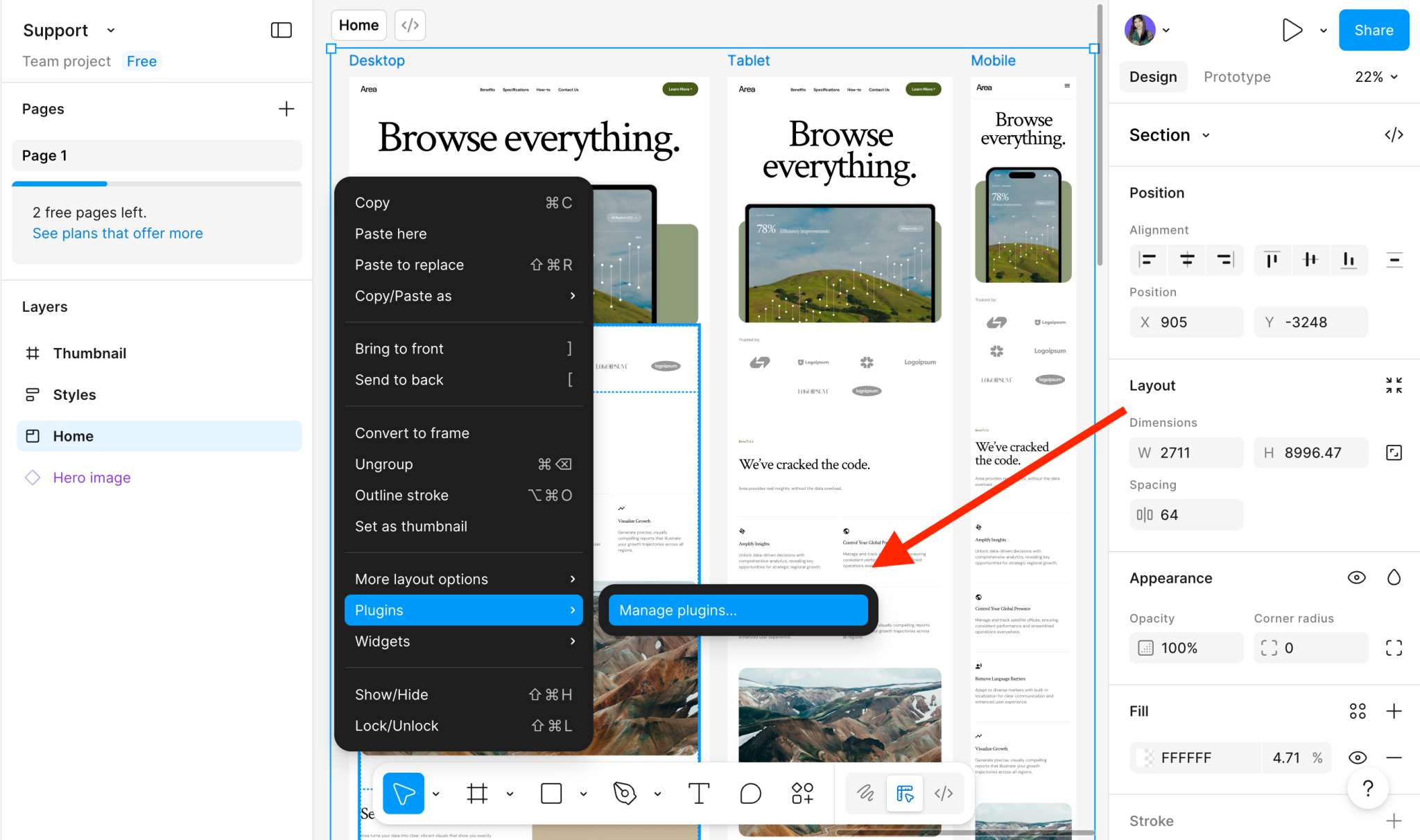This screenshot has width=1420, height=840.
Task: Toggle Fill visibility eye icon
Action: pos(1357,758)
